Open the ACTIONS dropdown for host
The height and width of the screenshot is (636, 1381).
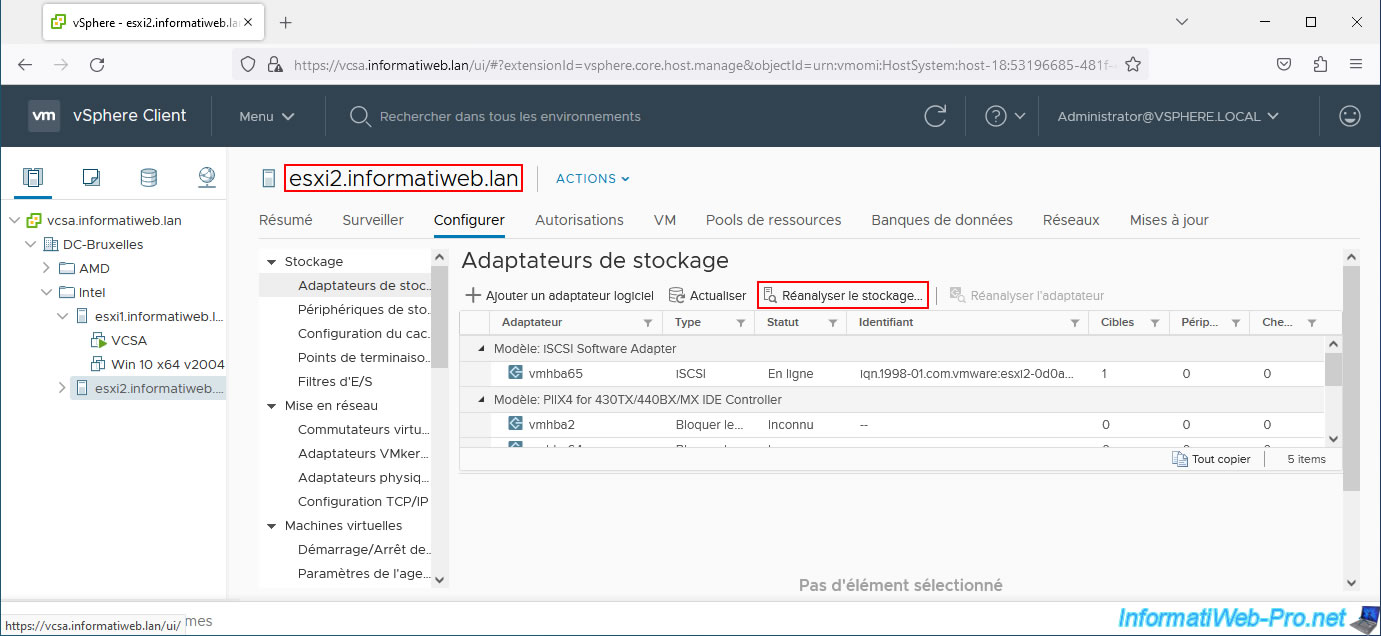coord(593,179)
